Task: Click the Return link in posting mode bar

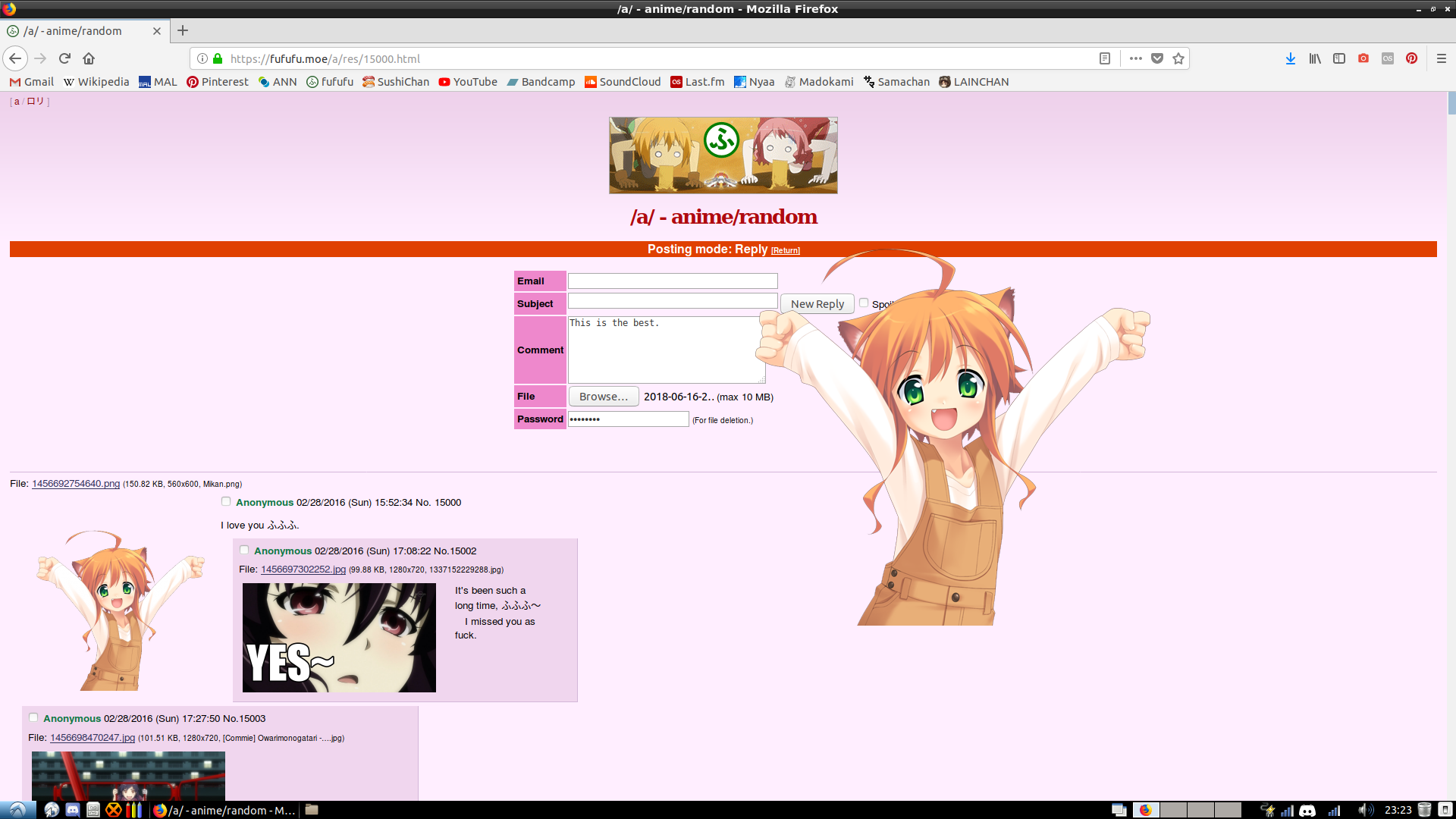Action: [786, 250]
